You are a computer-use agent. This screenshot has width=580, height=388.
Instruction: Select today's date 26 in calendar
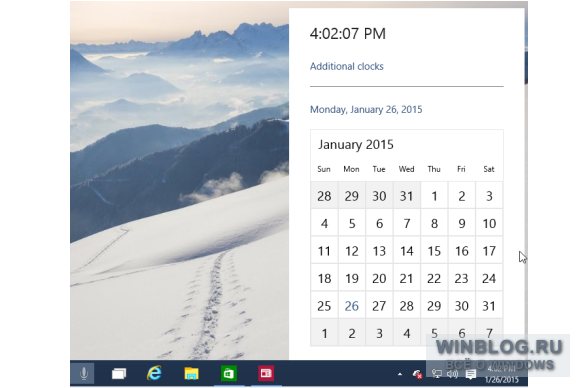[x=351, y=306]
